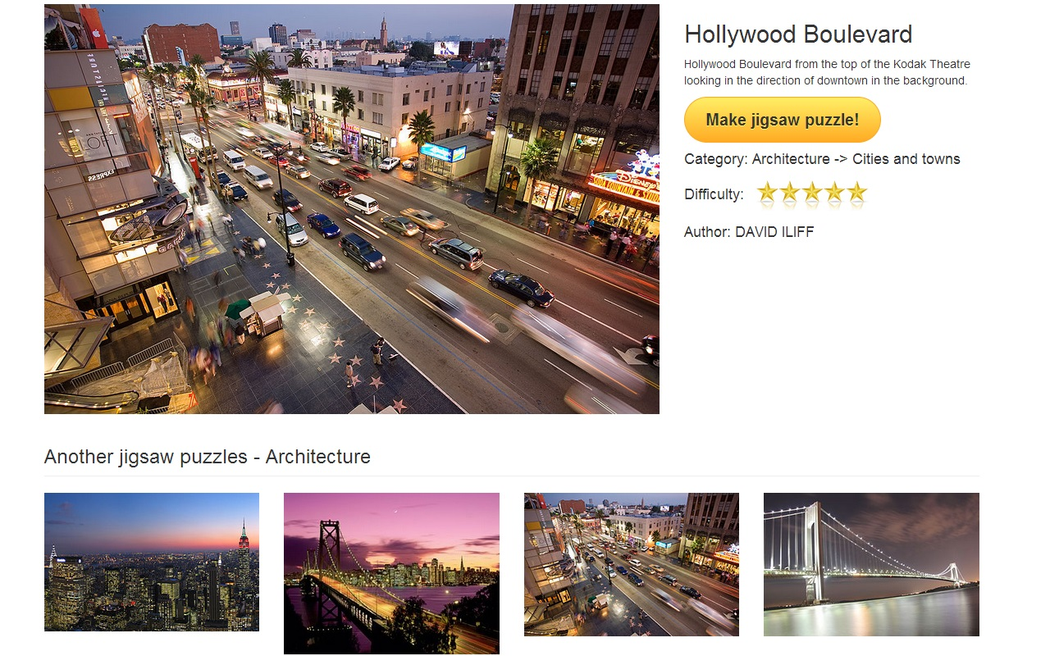This screenshot has height=656, width=1050.
Task: Click the Author: label text
Action: click(707, 232)
